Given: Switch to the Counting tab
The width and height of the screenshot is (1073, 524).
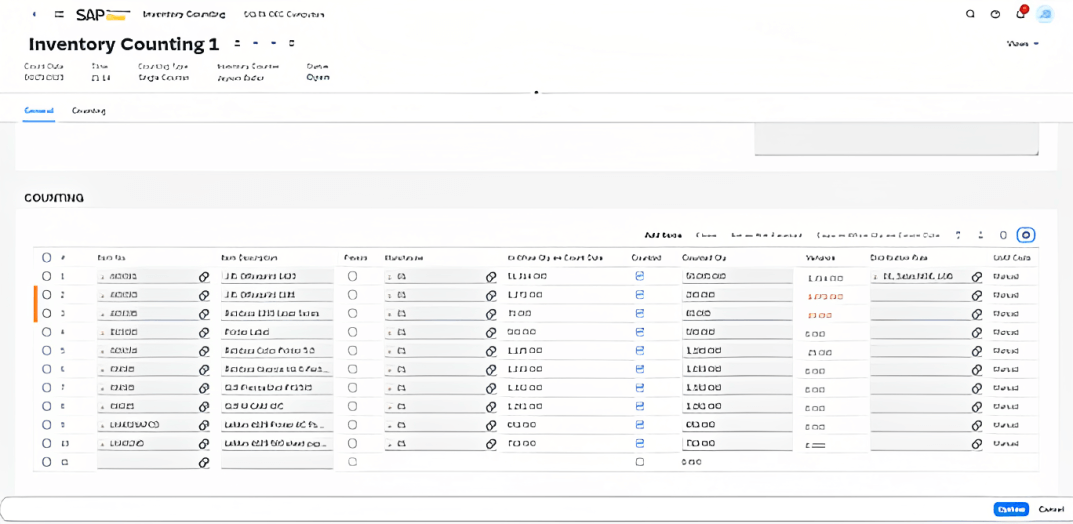Looking at the screenshot, I should 88,110.
